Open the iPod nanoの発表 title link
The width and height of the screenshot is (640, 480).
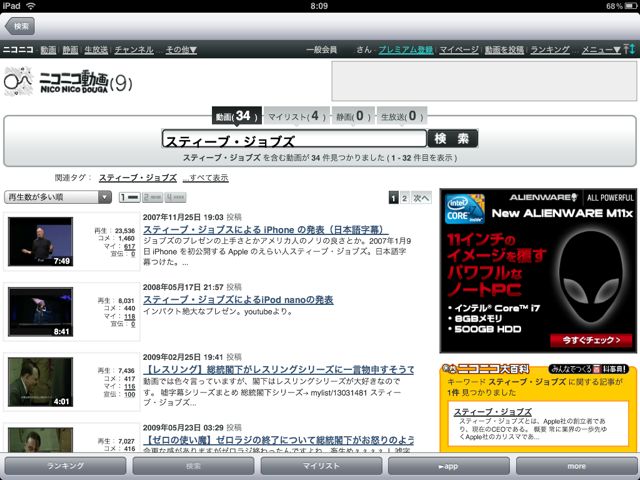(x=238, y=300)
